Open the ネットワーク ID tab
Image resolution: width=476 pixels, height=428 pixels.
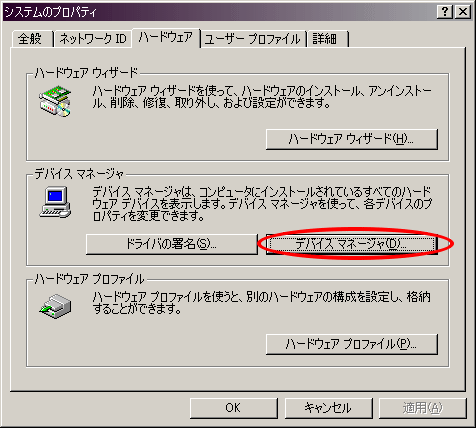(x=92, y=39)
